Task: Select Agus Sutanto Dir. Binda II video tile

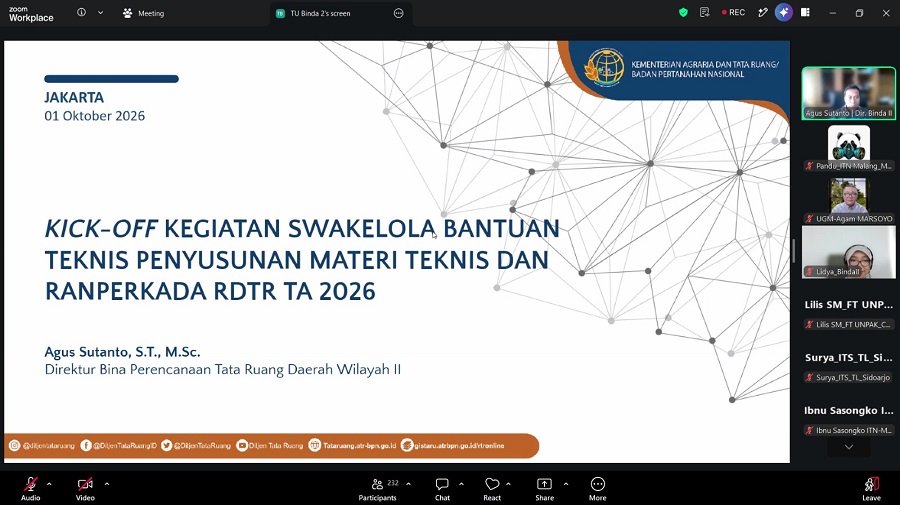Action: (848, 93)
